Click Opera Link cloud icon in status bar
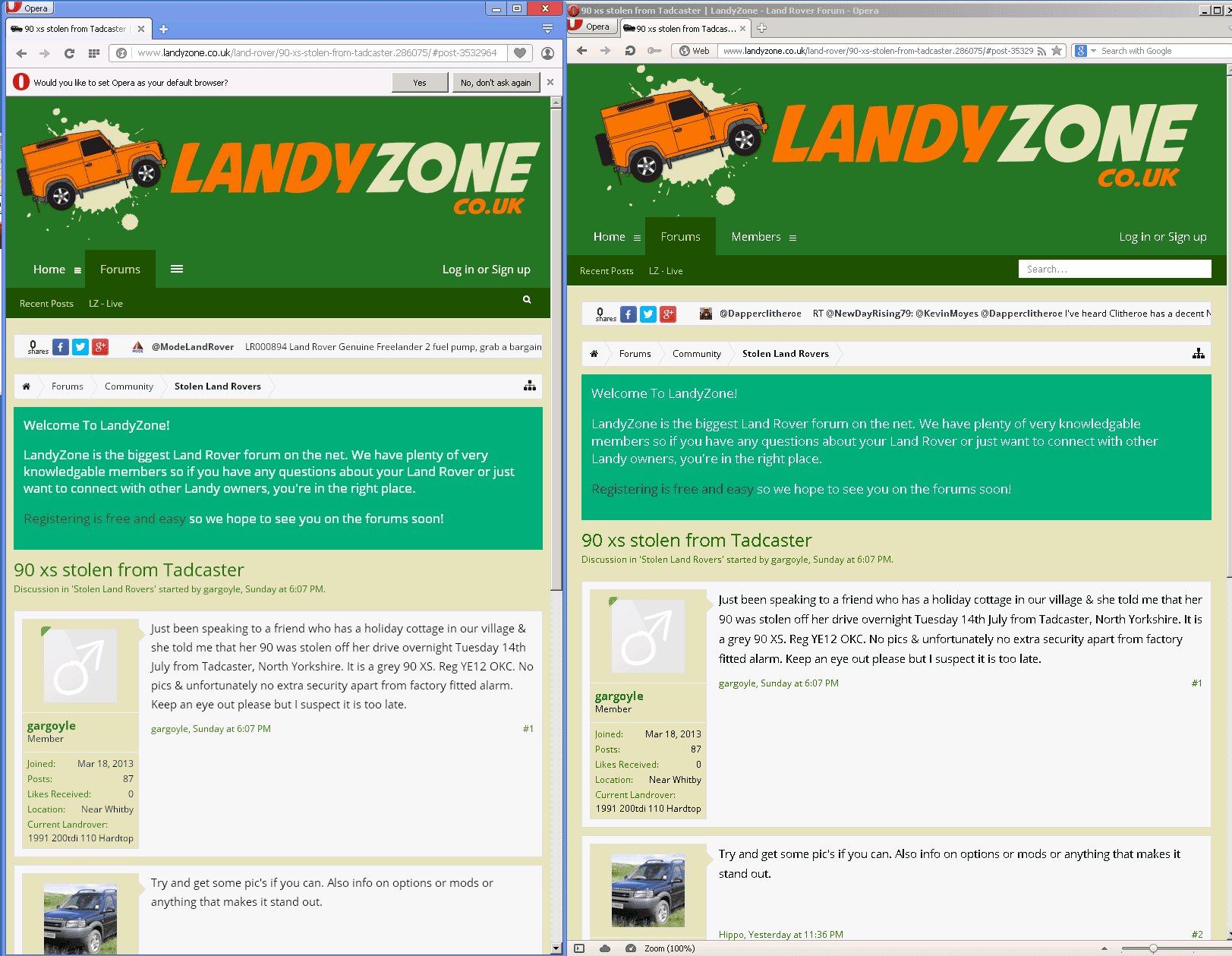Viewport: 1232px width, 956px height. coord(605,948)
